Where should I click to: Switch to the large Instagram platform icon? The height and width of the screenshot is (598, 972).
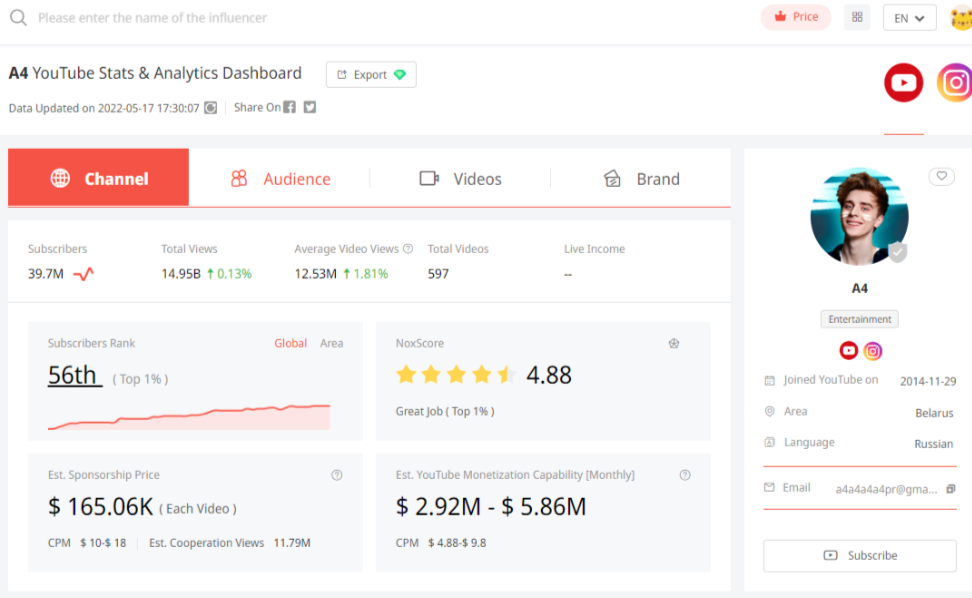[955, 82]
